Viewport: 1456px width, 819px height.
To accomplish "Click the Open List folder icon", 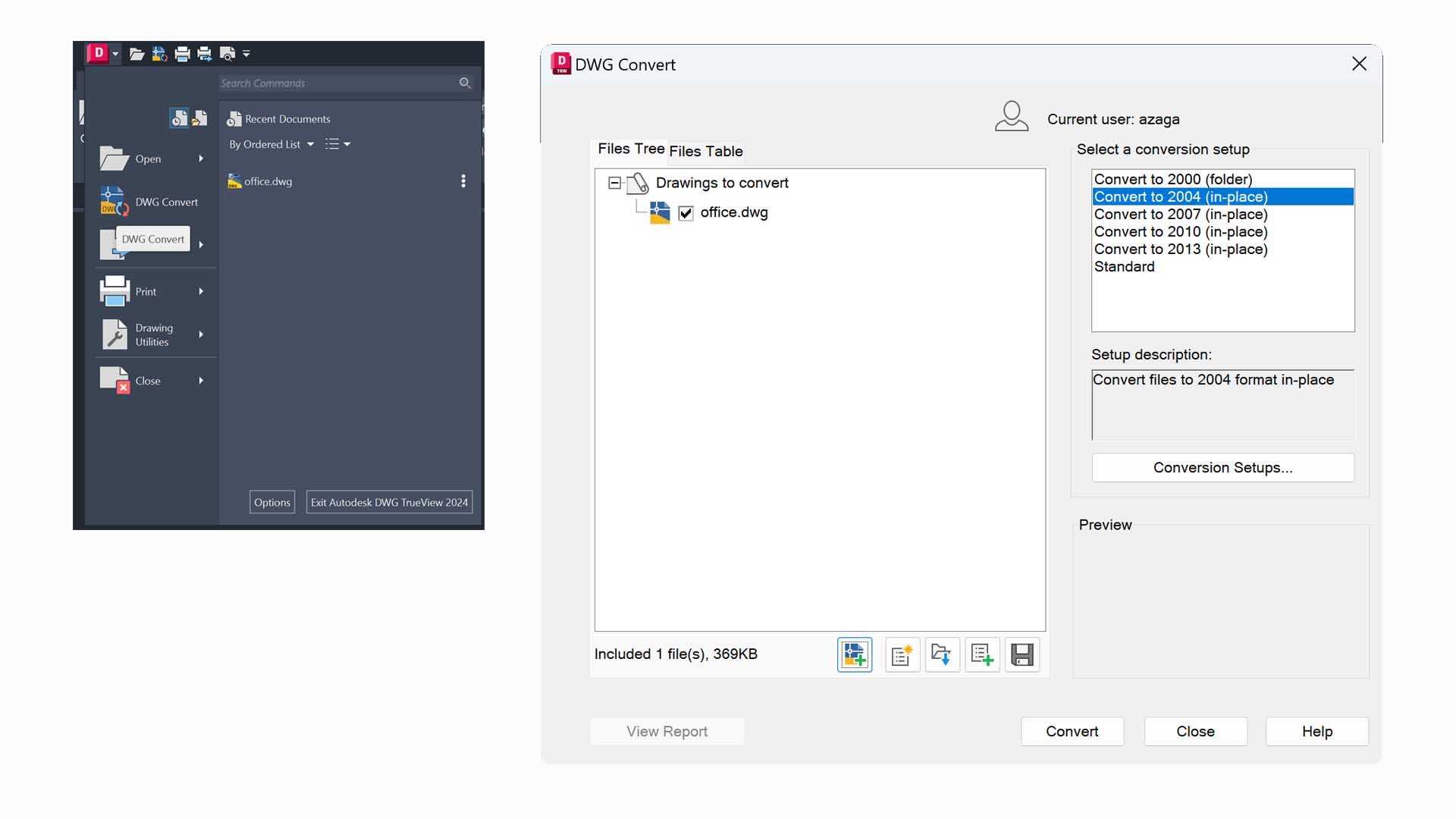I will (x=942, y=654).
